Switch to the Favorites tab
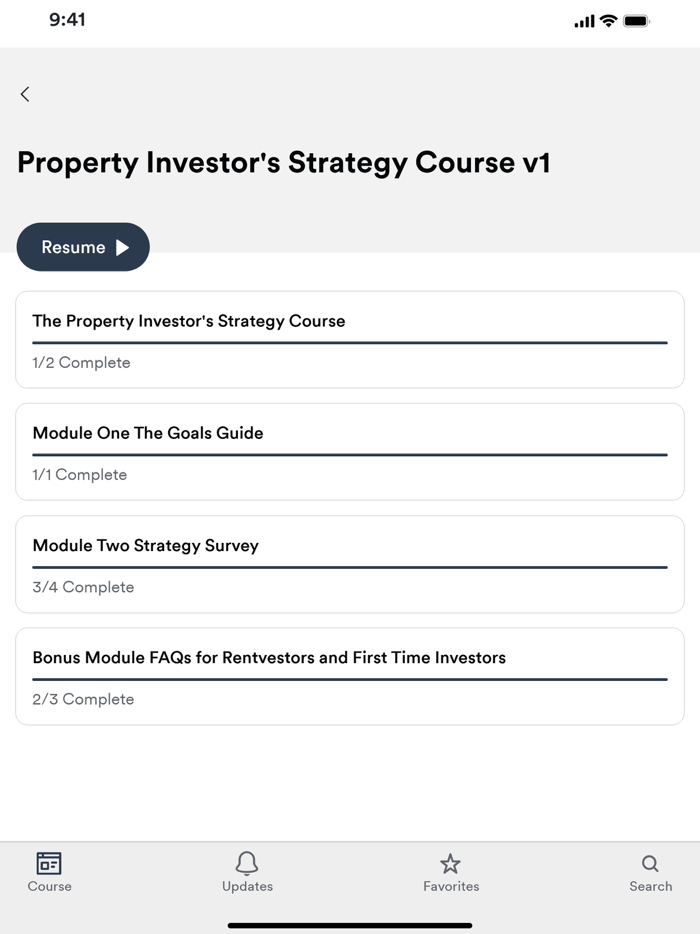Image resolution: width=700 pixels, height=934 pixels. click(451, 874)
